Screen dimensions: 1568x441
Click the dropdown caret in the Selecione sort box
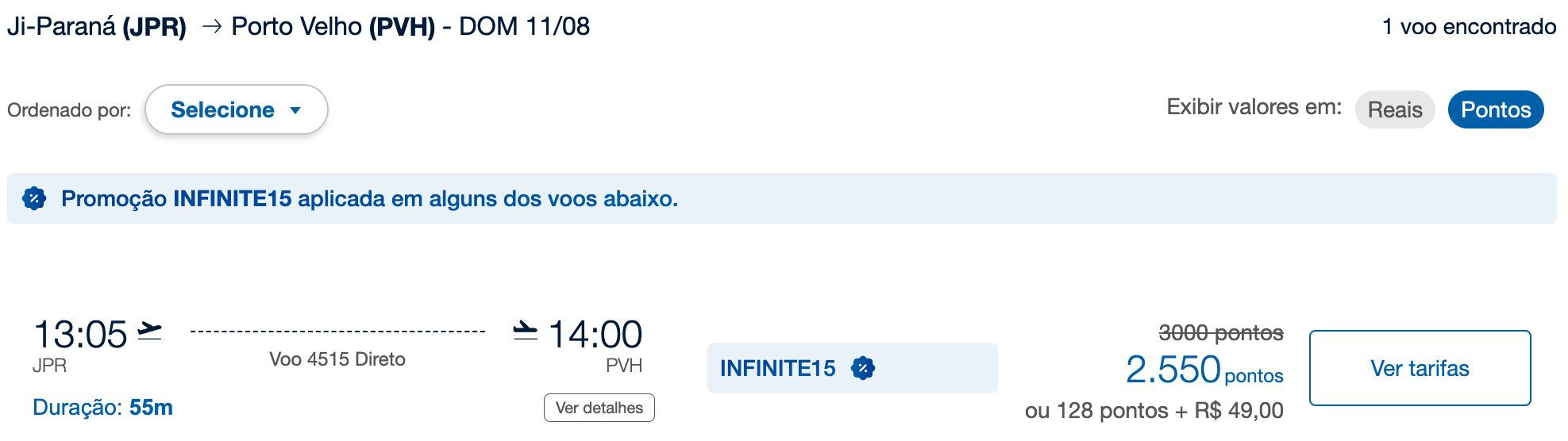pos(295,110)
